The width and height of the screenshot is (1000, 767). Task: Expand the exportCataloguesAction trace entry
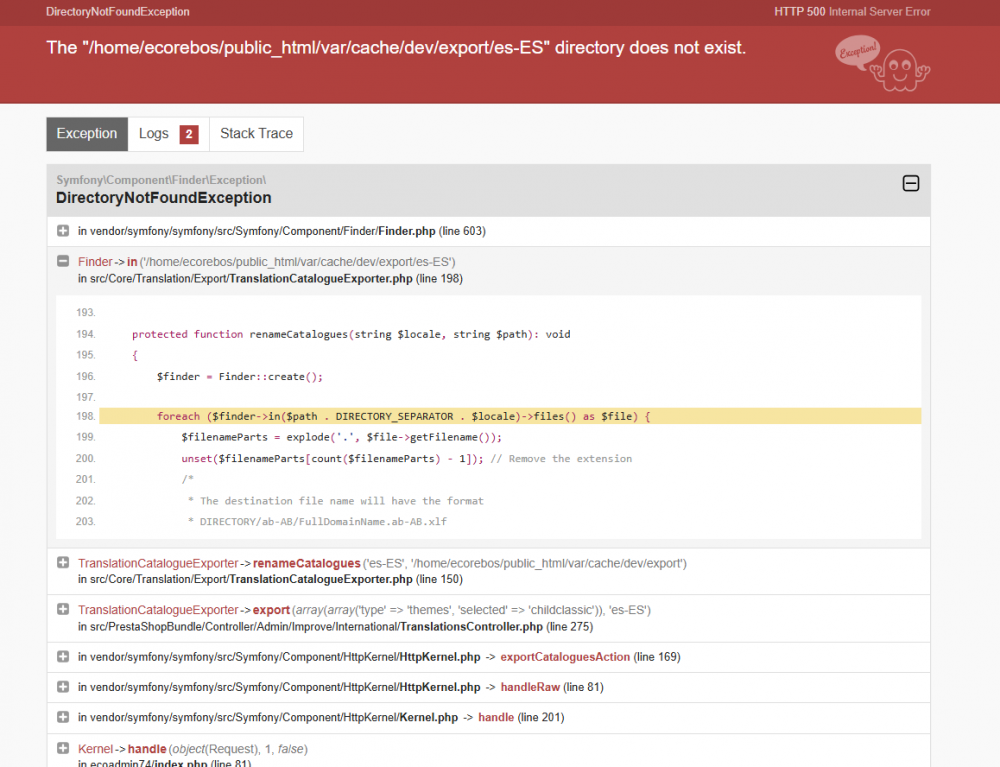pyautogui.click(x=62, y=657)
